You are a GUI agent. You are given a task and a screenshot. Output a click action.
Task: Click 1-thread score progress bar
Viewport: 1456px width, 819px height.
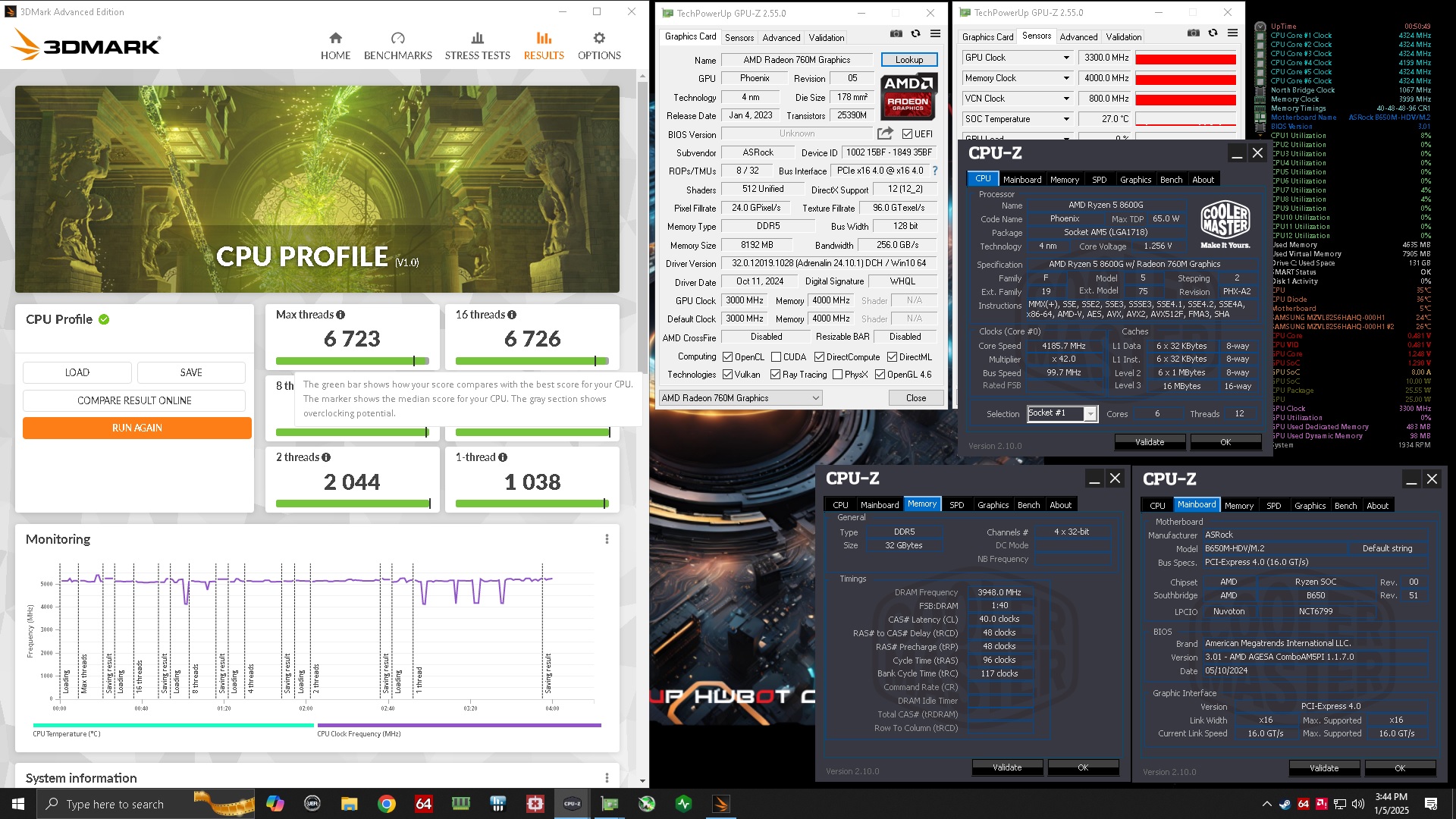532,504
